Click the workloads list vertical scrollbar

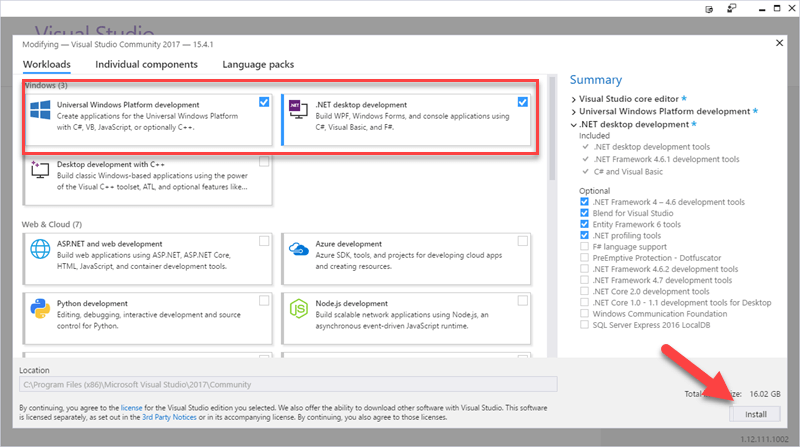point(551,250)
